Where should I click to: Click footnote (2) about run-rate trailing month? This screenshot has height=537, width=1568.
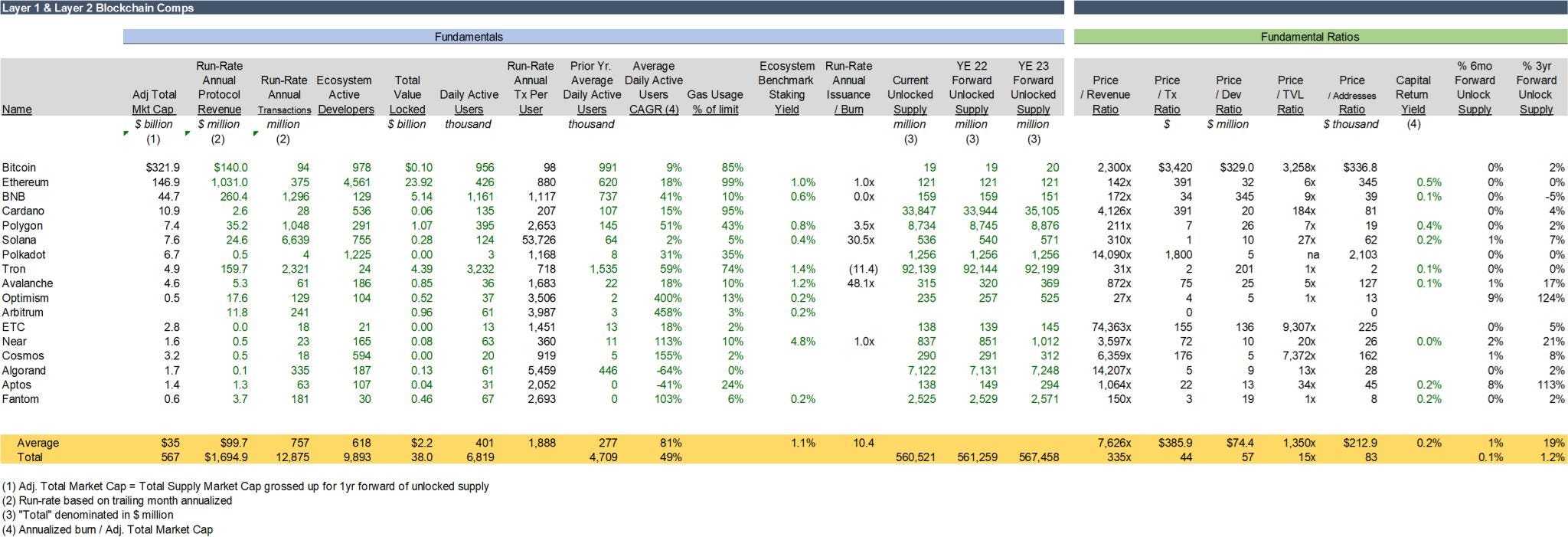(x=116, y=500)
